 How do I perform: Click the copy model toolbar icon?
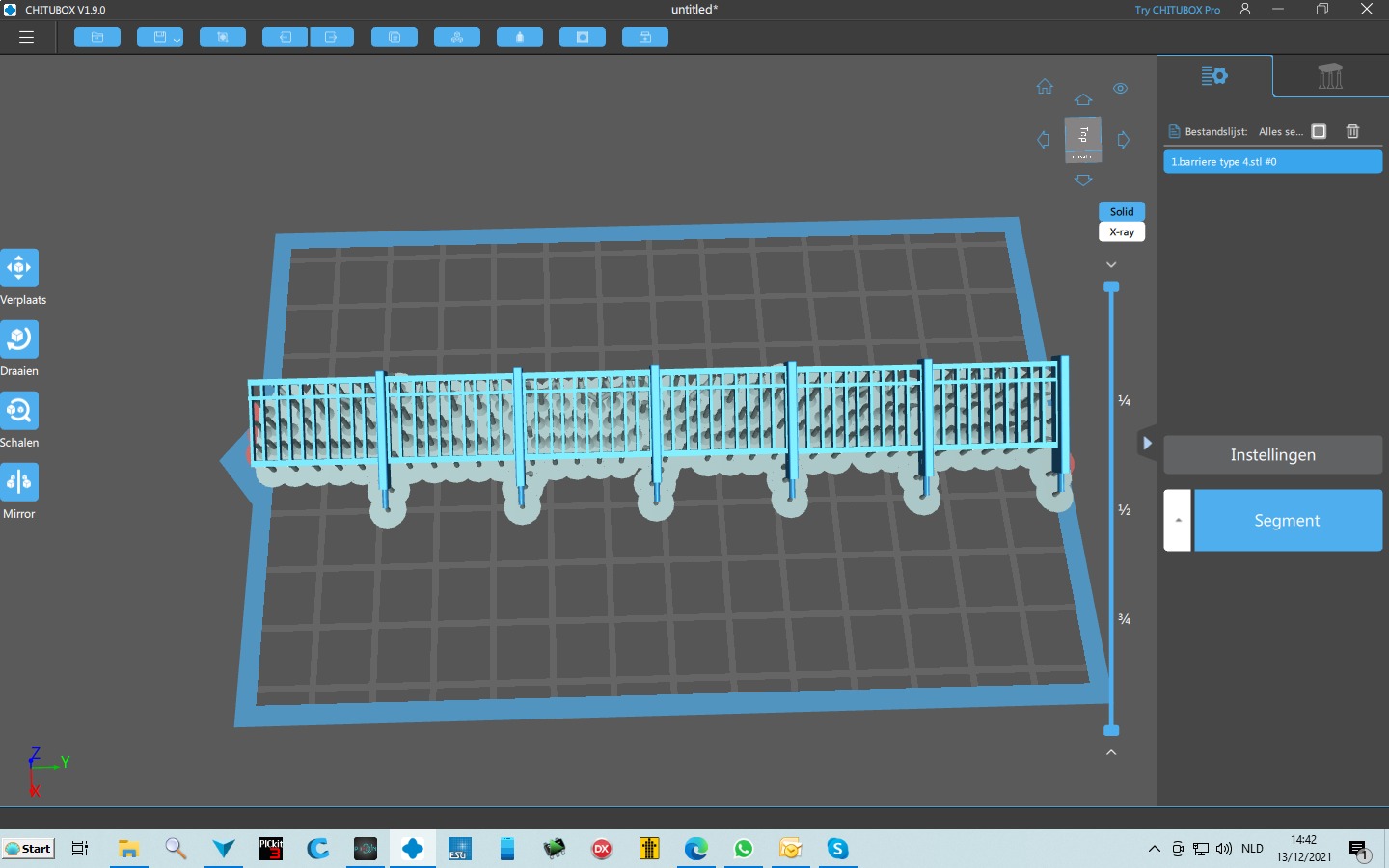click(x=395, y=38)
